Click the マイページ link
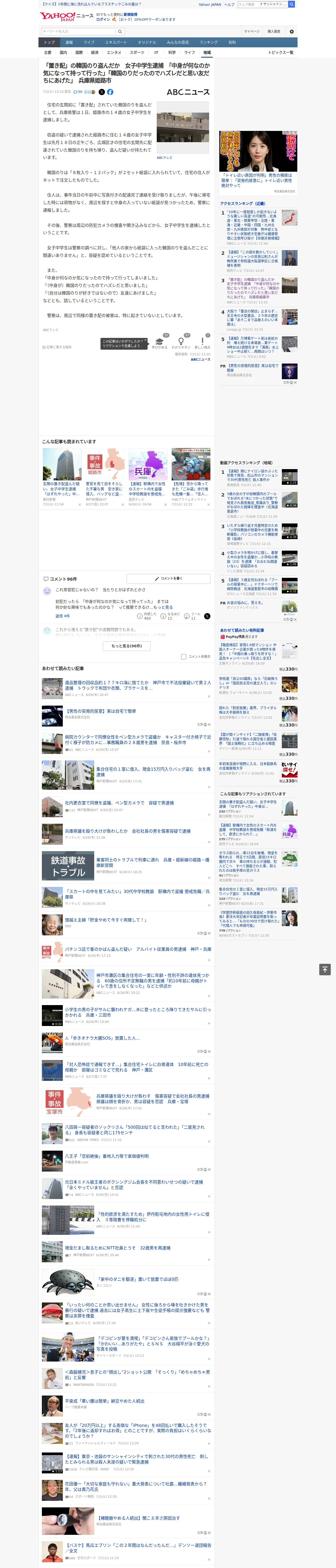Viewport: 336px width, 1568px height. [251, 32]
